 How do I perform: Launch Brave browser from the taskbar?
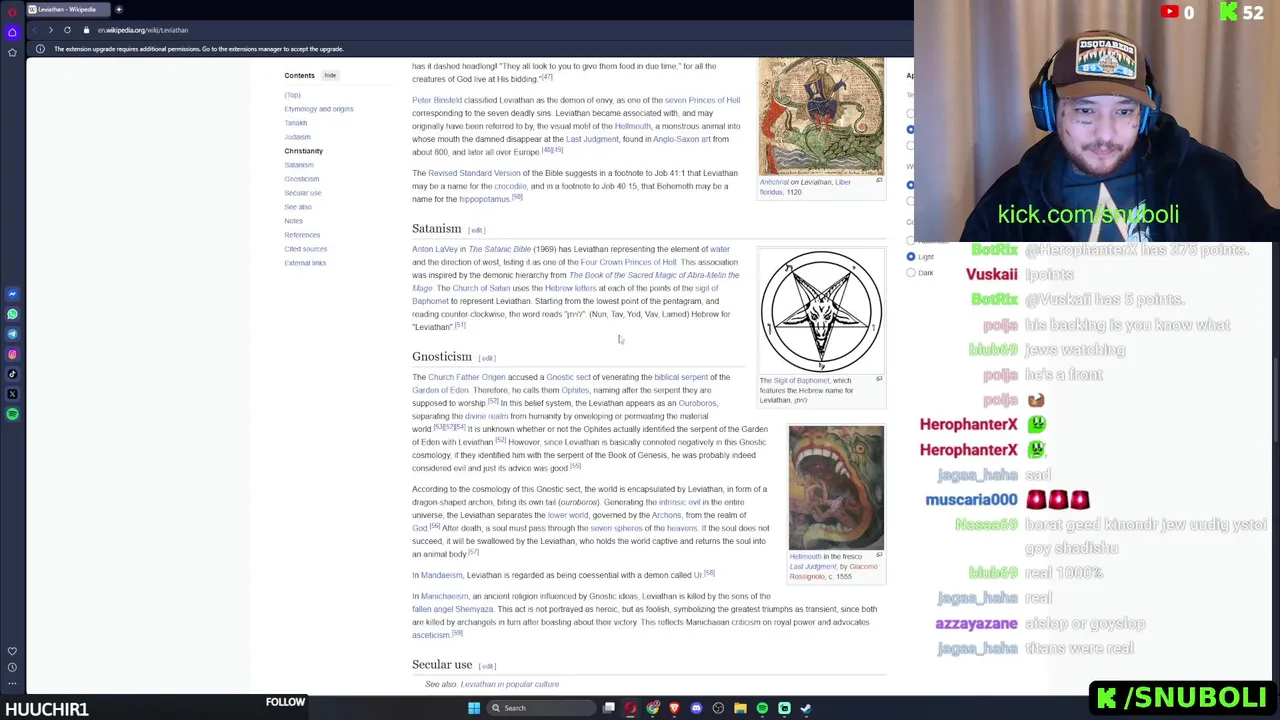click(674, 708)
